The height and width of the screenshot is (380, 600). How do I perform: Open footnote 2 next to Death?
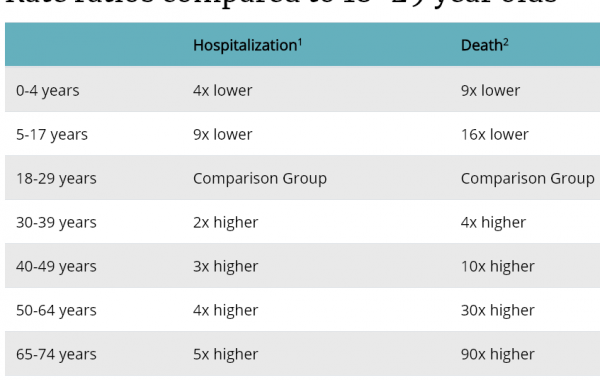[506, 42]
